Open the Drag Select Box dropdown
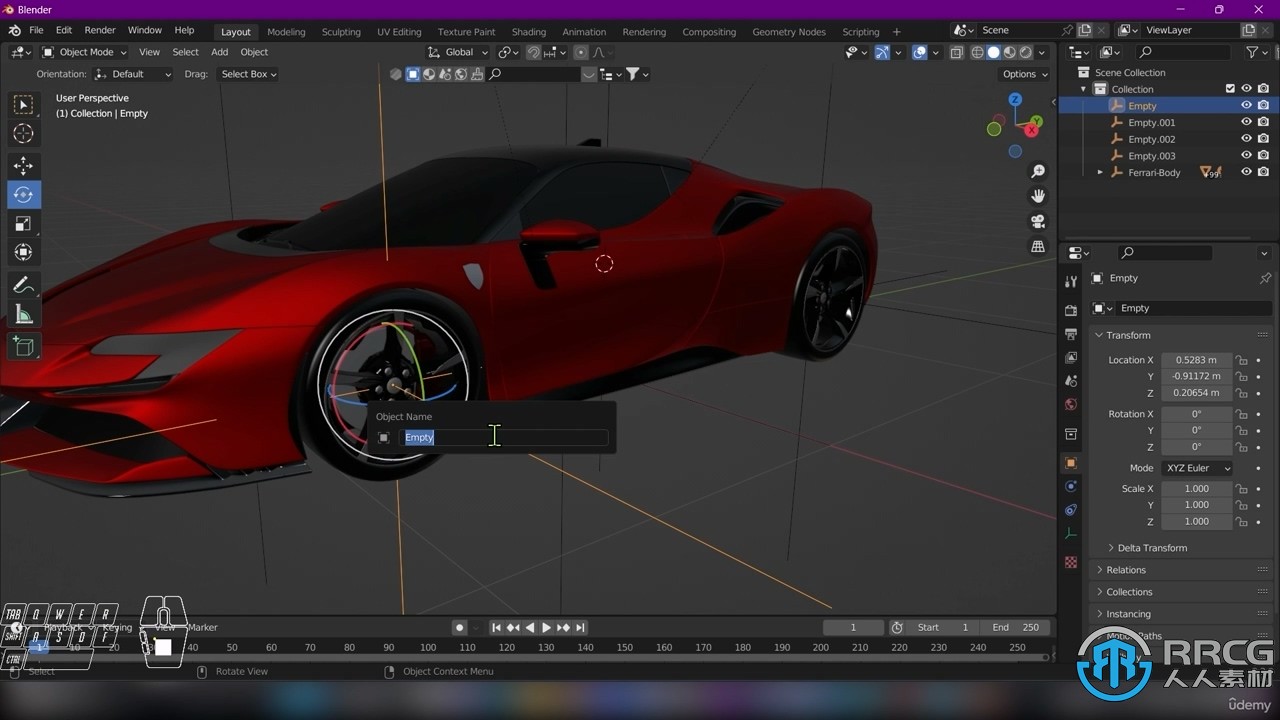 248,74
